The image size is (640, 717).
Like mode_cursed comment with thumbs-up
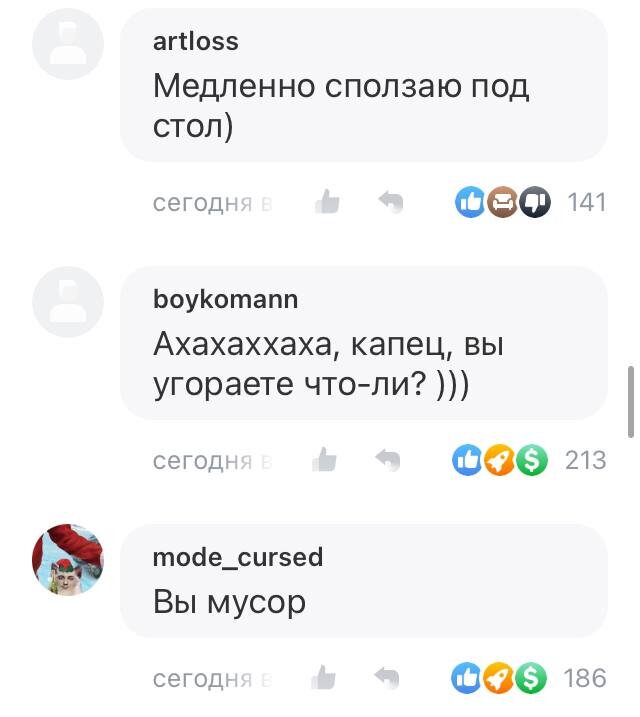324,677
